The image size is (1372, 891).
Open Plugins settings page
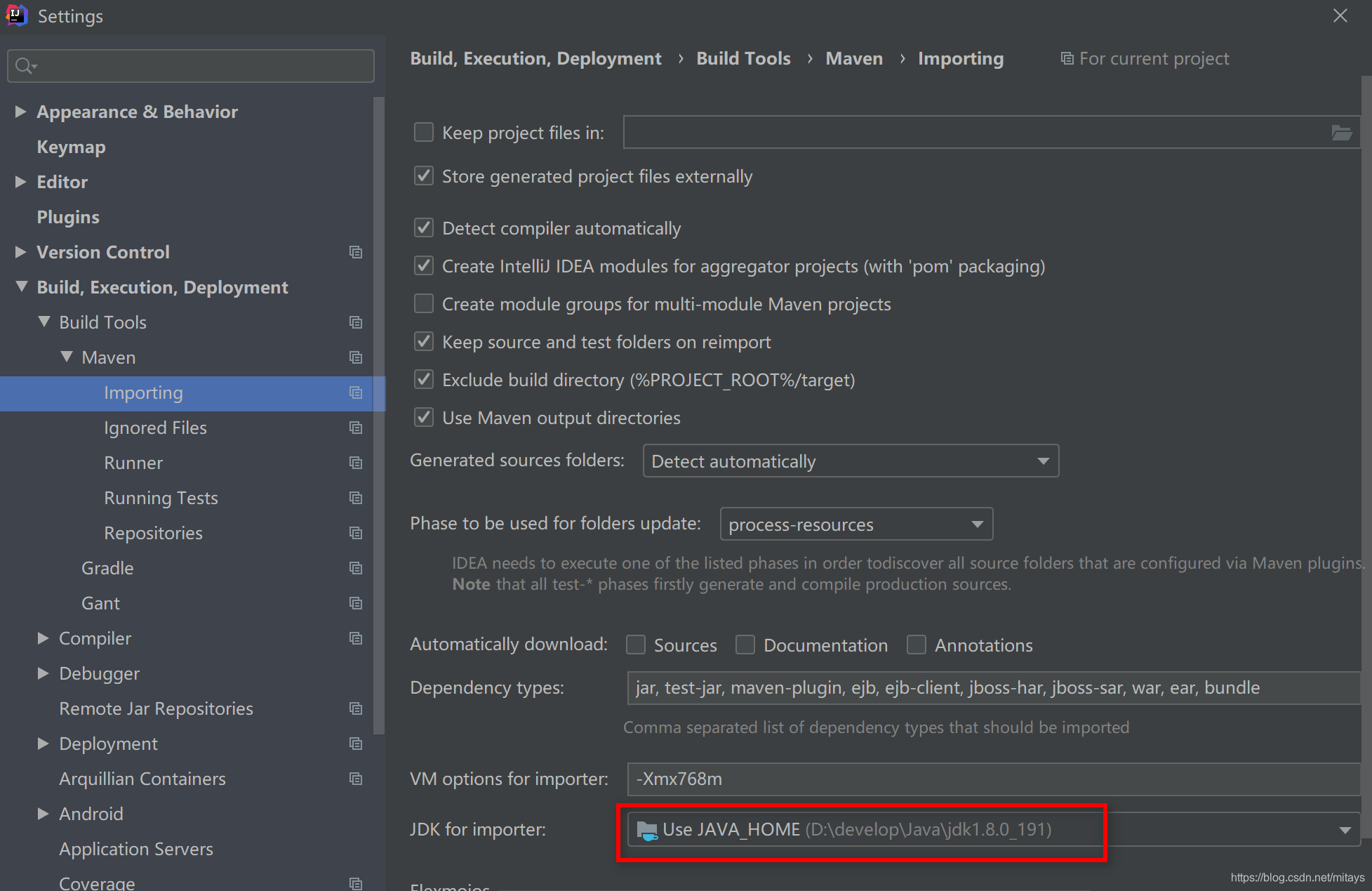pyautogui.click(x=68, y=217)
